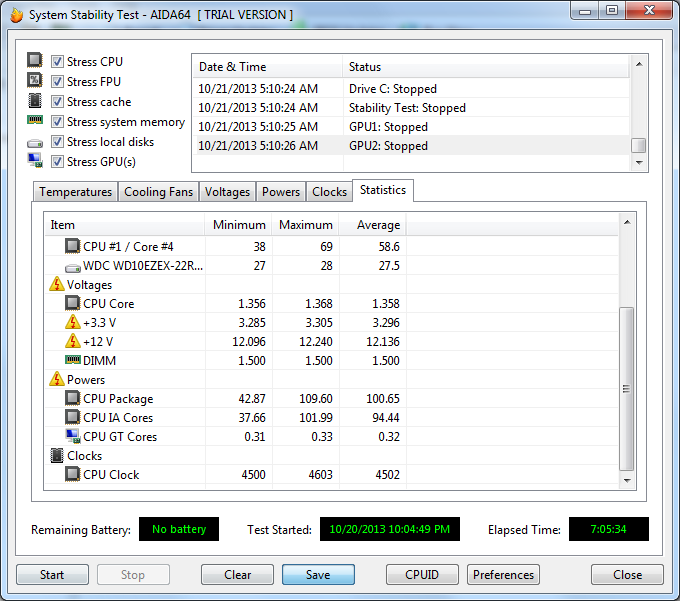This screenshot has height=601, width=680.
Task: Click the chip icon of CPU Package row
Action: coord(72,398)
